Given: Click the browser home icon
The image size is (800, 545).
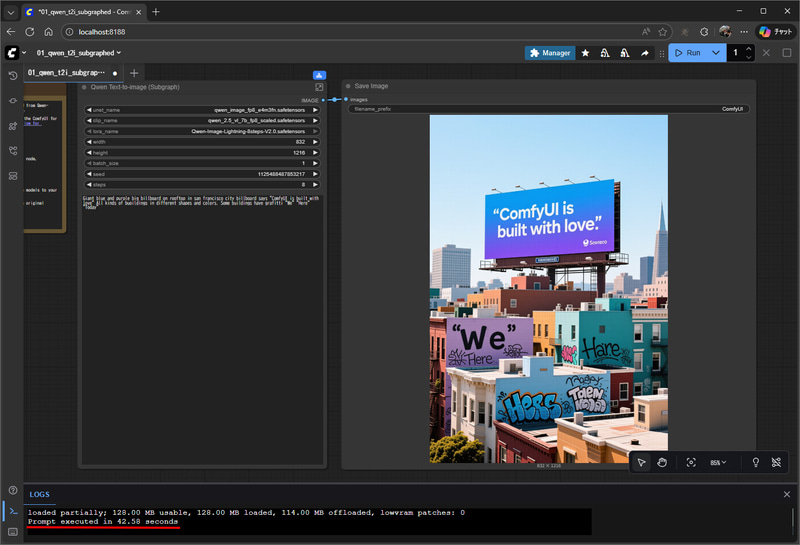Looking at the screenshot, I should 48,32.
